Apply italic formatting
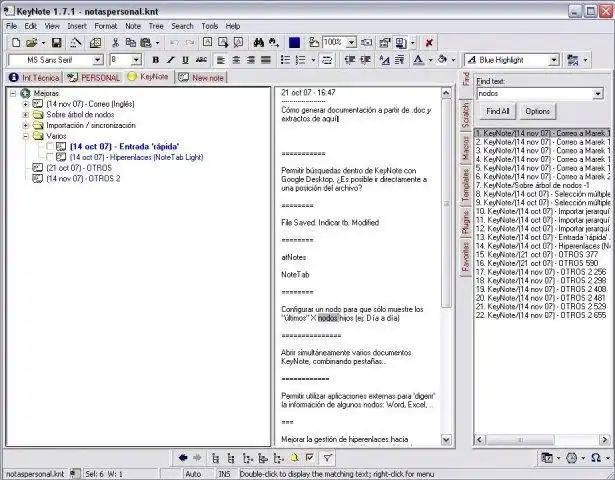 coord(171,60)
